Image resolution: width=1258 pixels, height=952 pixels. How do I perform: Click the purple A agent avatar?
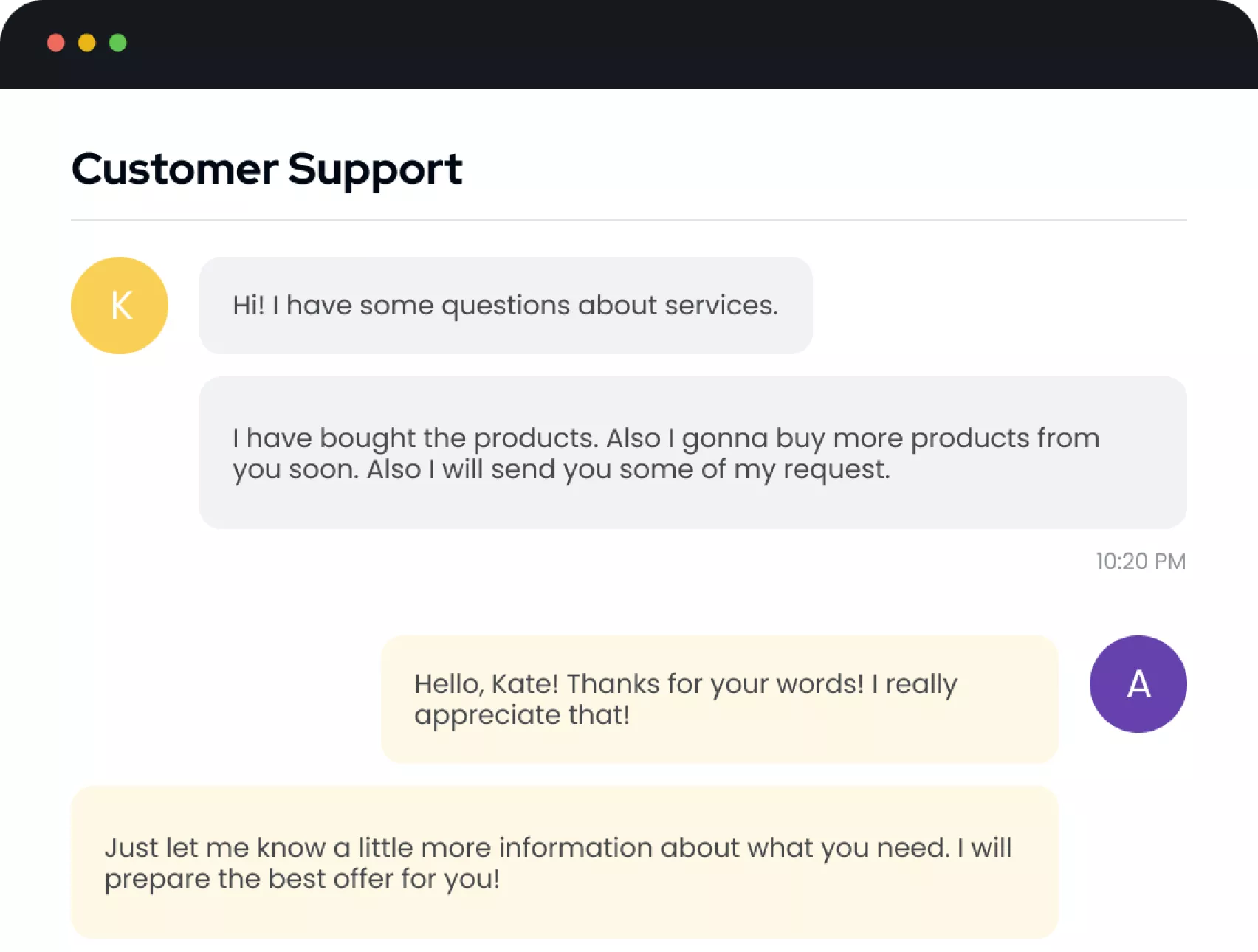[x=1138, y=684]
